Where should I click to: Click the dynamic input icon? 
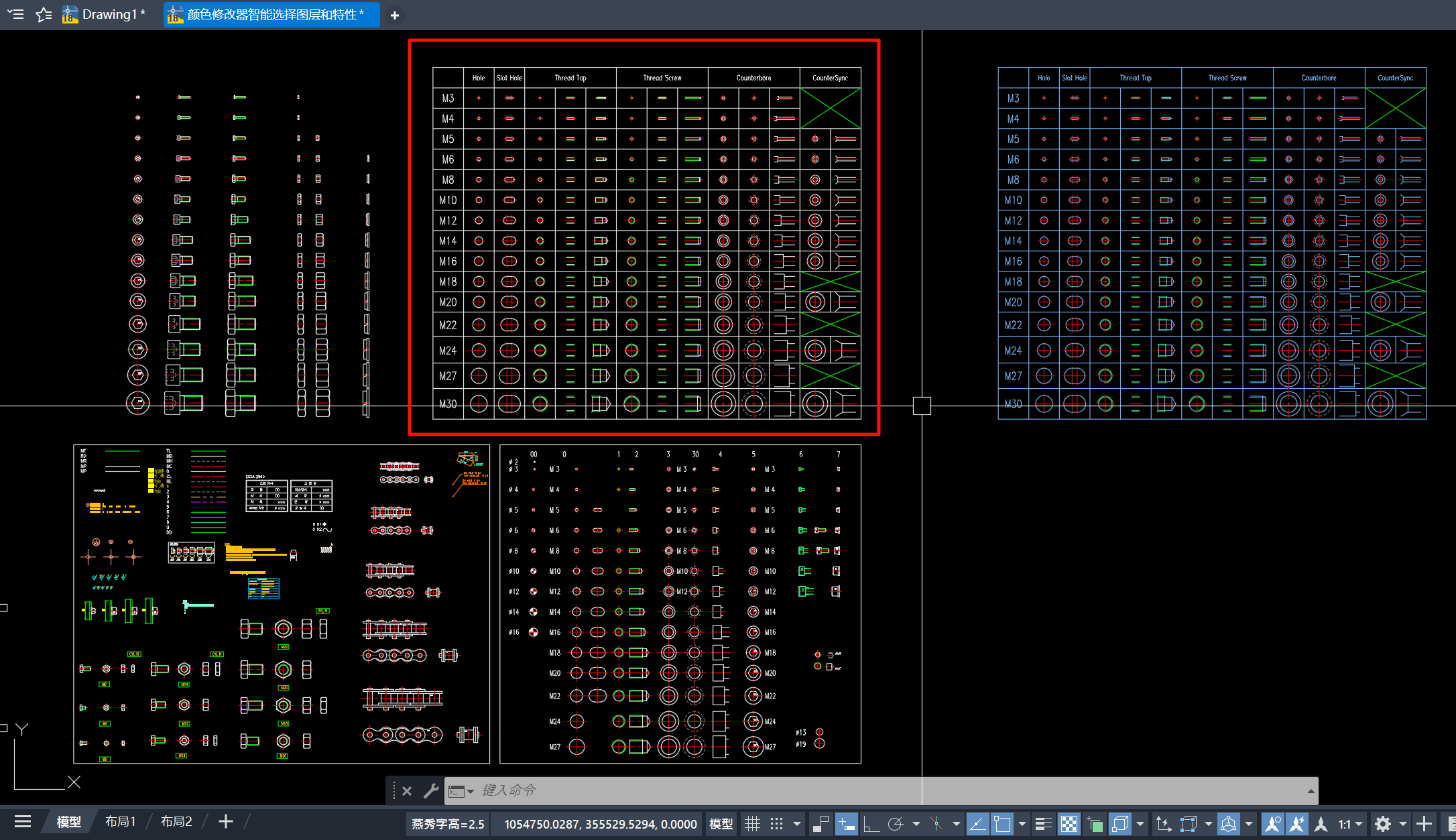[x=846, y=824]
